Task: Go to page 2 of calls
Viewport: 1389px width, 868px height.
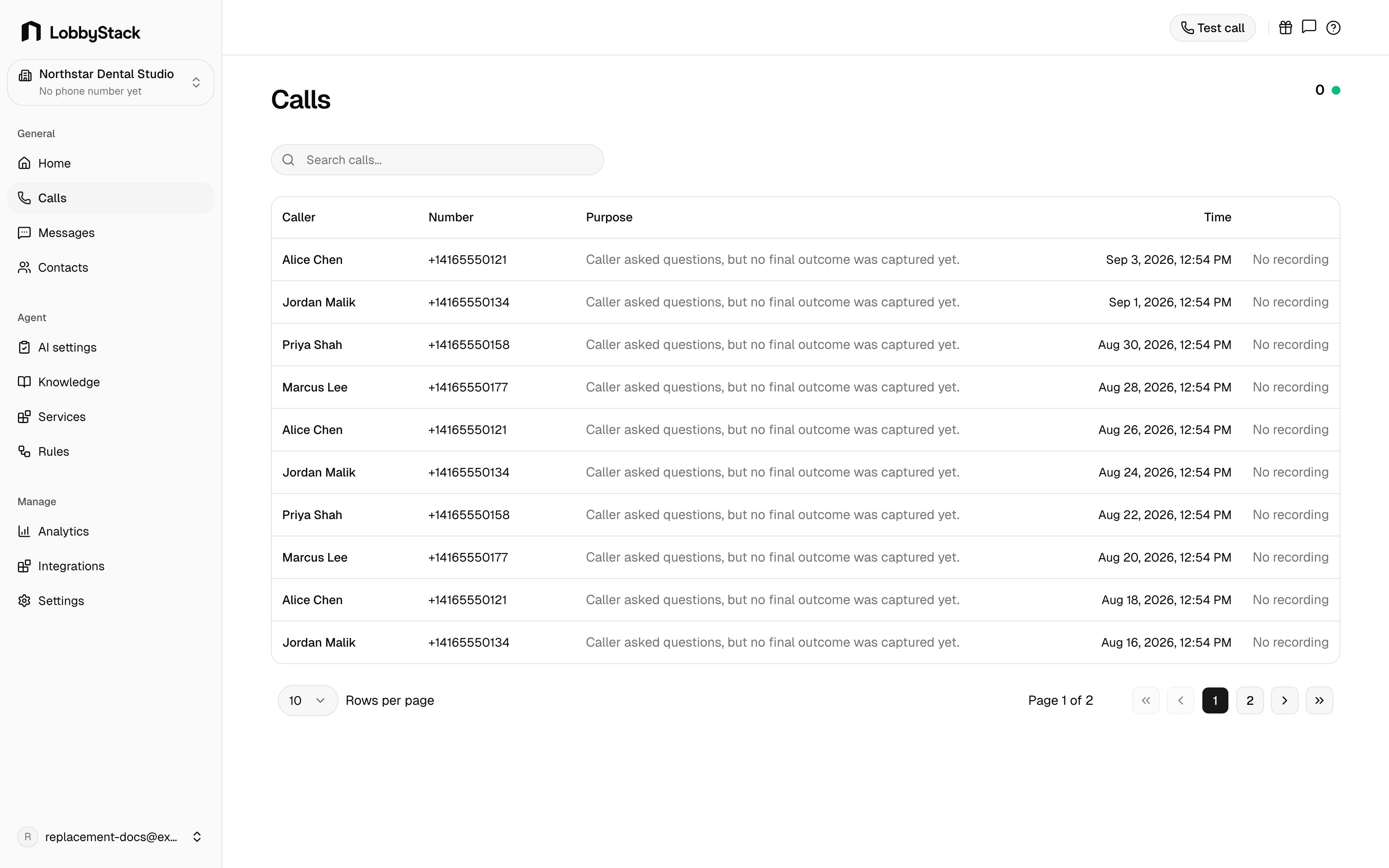Action: tap(1250, 700)
